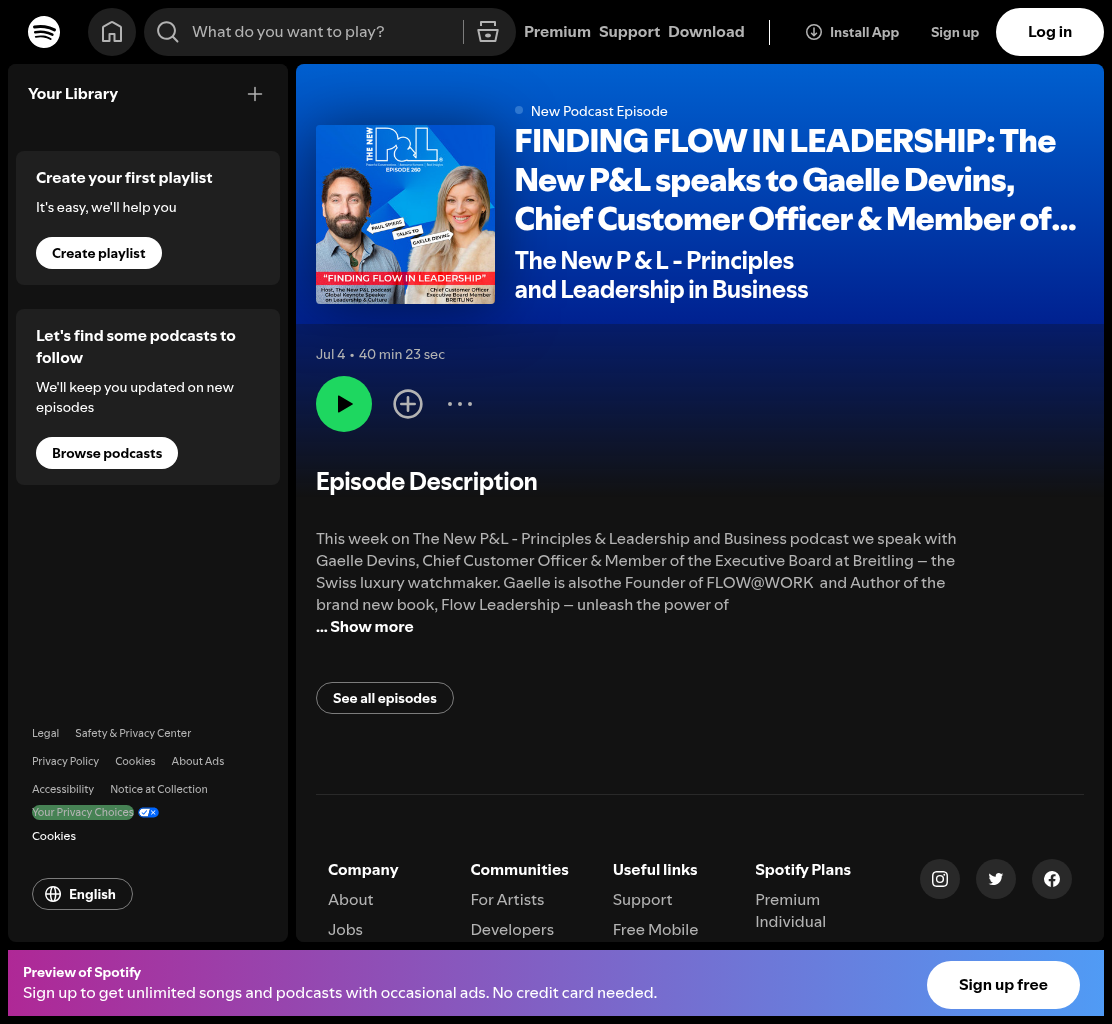
Task: Open Spotify's Instagram page
Action: (x=940, y=879)
